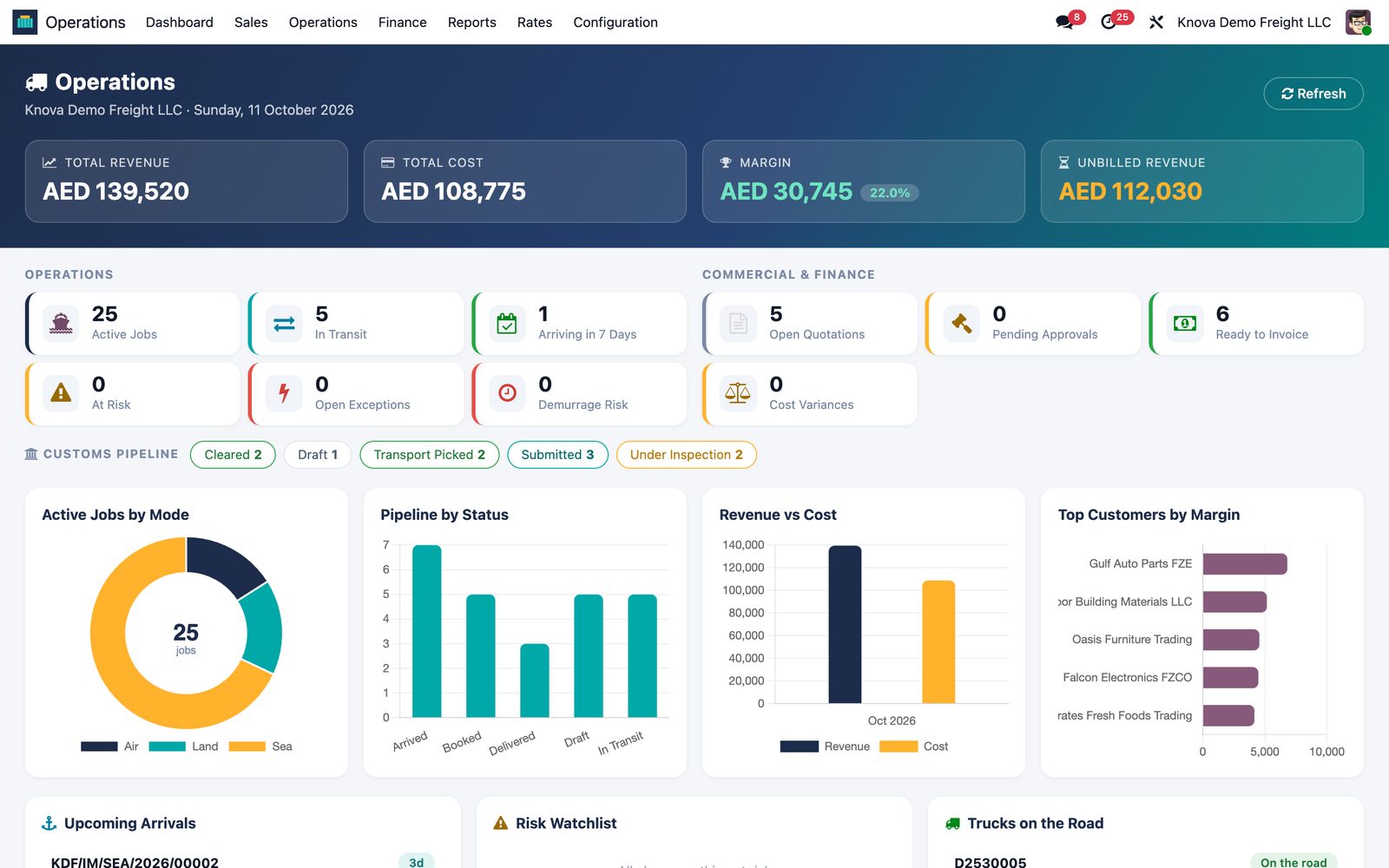The width and height of the screenshot is (1389, 868).
Task: Click the Oasis Furniture Trading margin bar
Action: pyautogui.click(x=1231, y=640)
